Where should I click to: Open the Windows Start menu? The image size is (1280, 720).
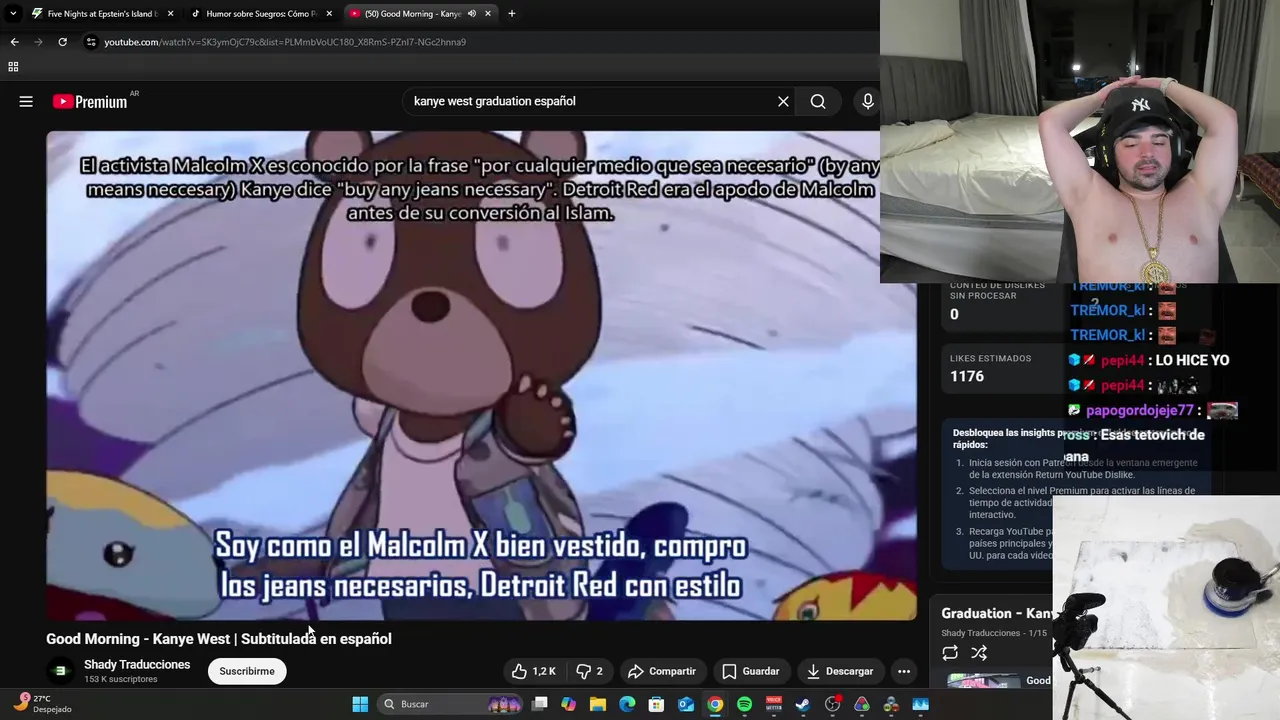point(360,704)
